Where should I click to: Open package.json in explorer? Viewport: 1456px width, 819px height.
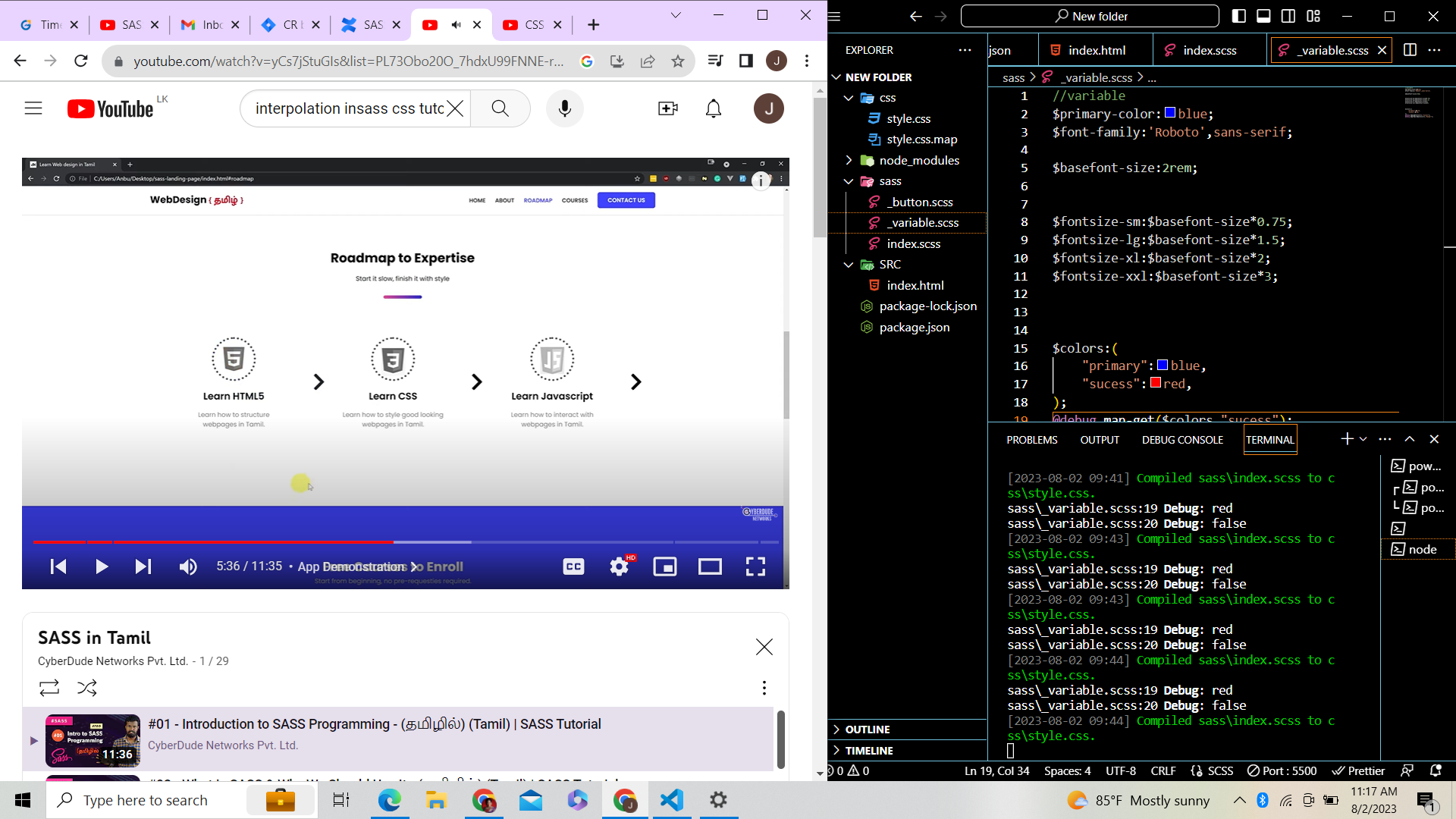(x=914, y=327)
